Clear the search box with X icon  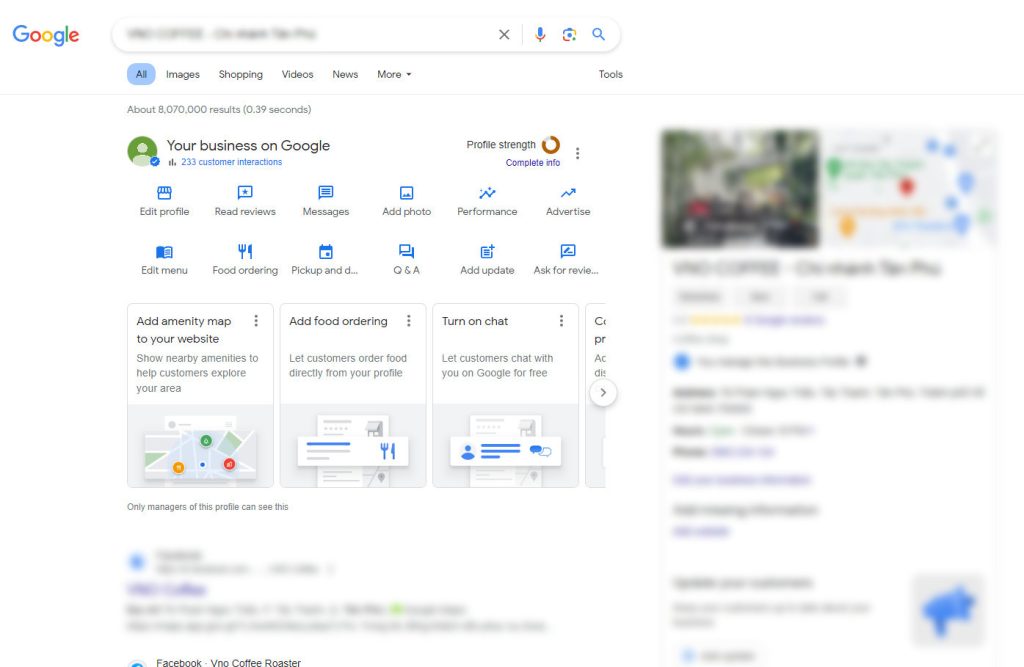click(504, 35)
